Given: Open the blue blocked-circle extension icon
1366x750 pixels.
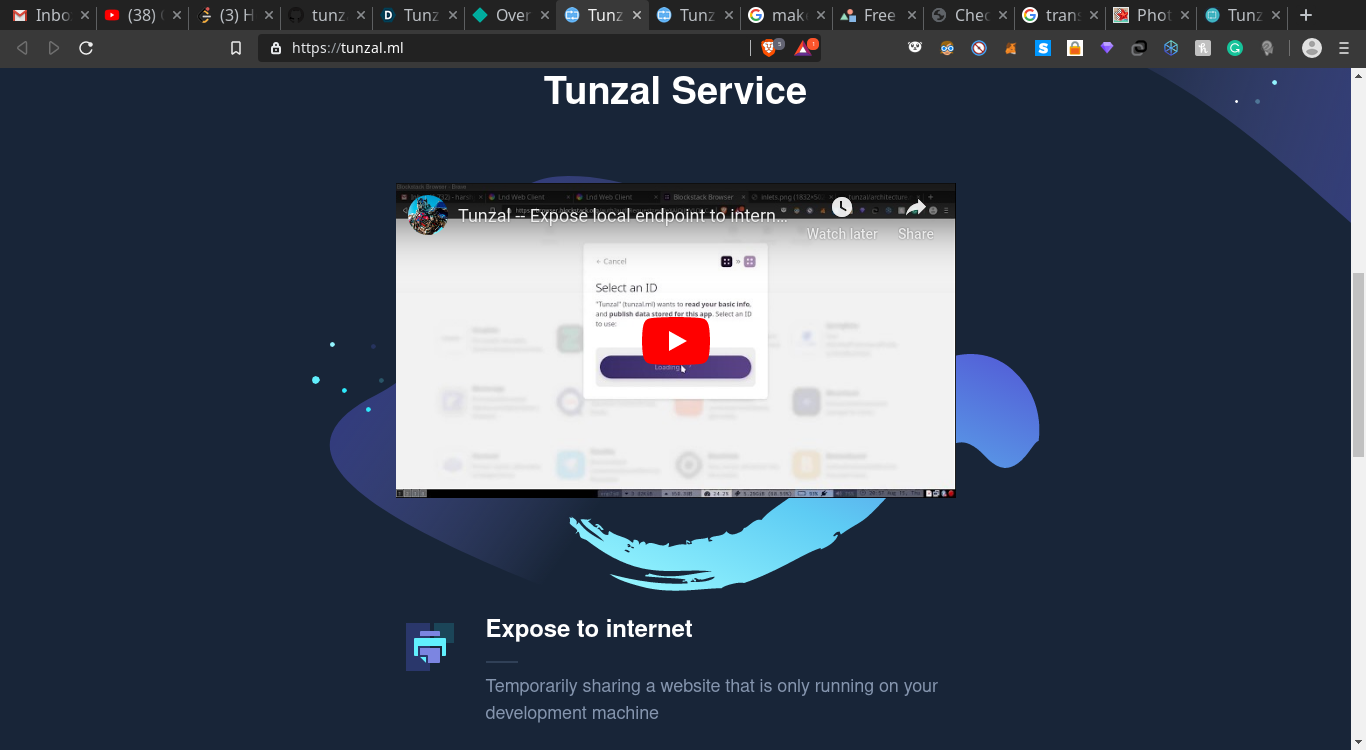Looking at the screenshot, I should click(979, 47).
